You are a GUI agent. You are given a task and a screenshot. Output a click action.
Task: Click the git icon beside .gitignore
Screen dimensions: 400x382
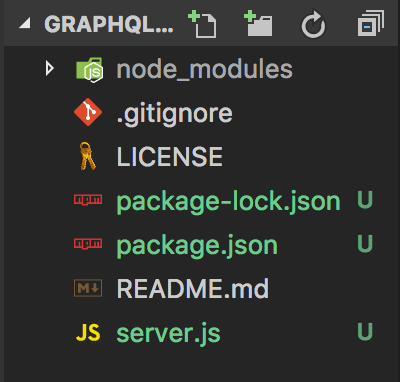[88, 112]
